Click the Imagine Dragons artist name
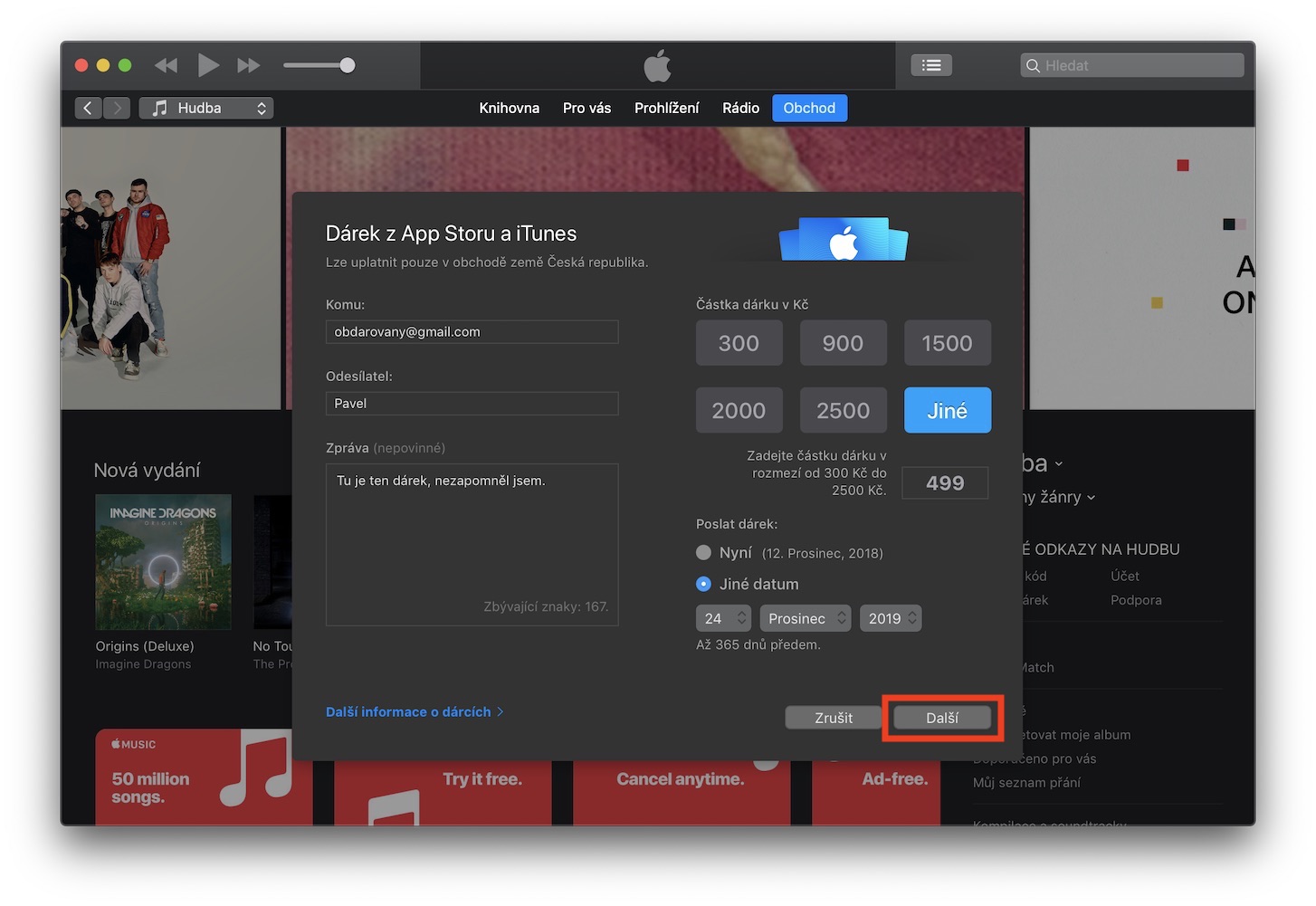The image size is (1316, 906). tap(143, 664)
